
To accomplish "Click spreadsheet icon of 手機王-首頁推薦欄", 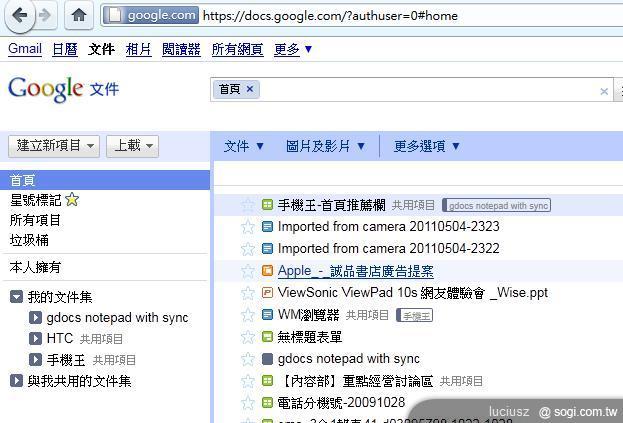I will [267, 205].
